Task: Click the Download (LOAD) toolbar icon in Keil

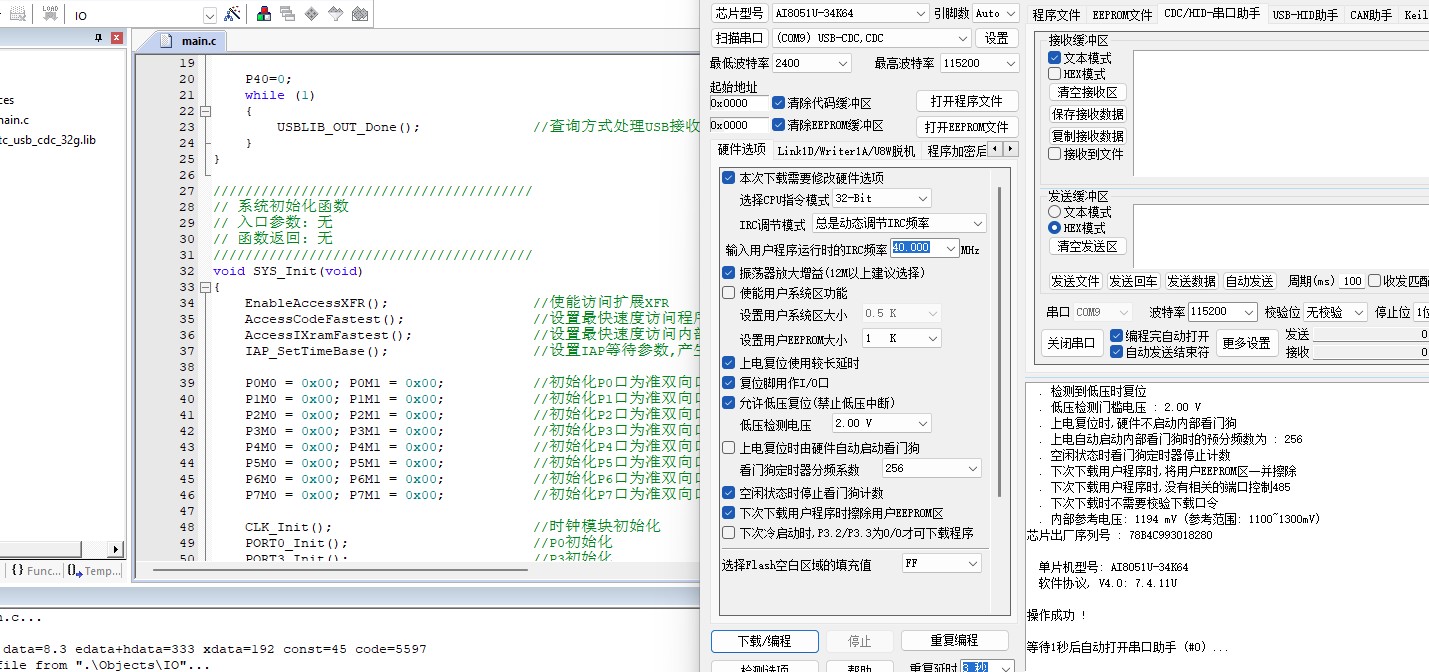Action: (x=50, y=14)
